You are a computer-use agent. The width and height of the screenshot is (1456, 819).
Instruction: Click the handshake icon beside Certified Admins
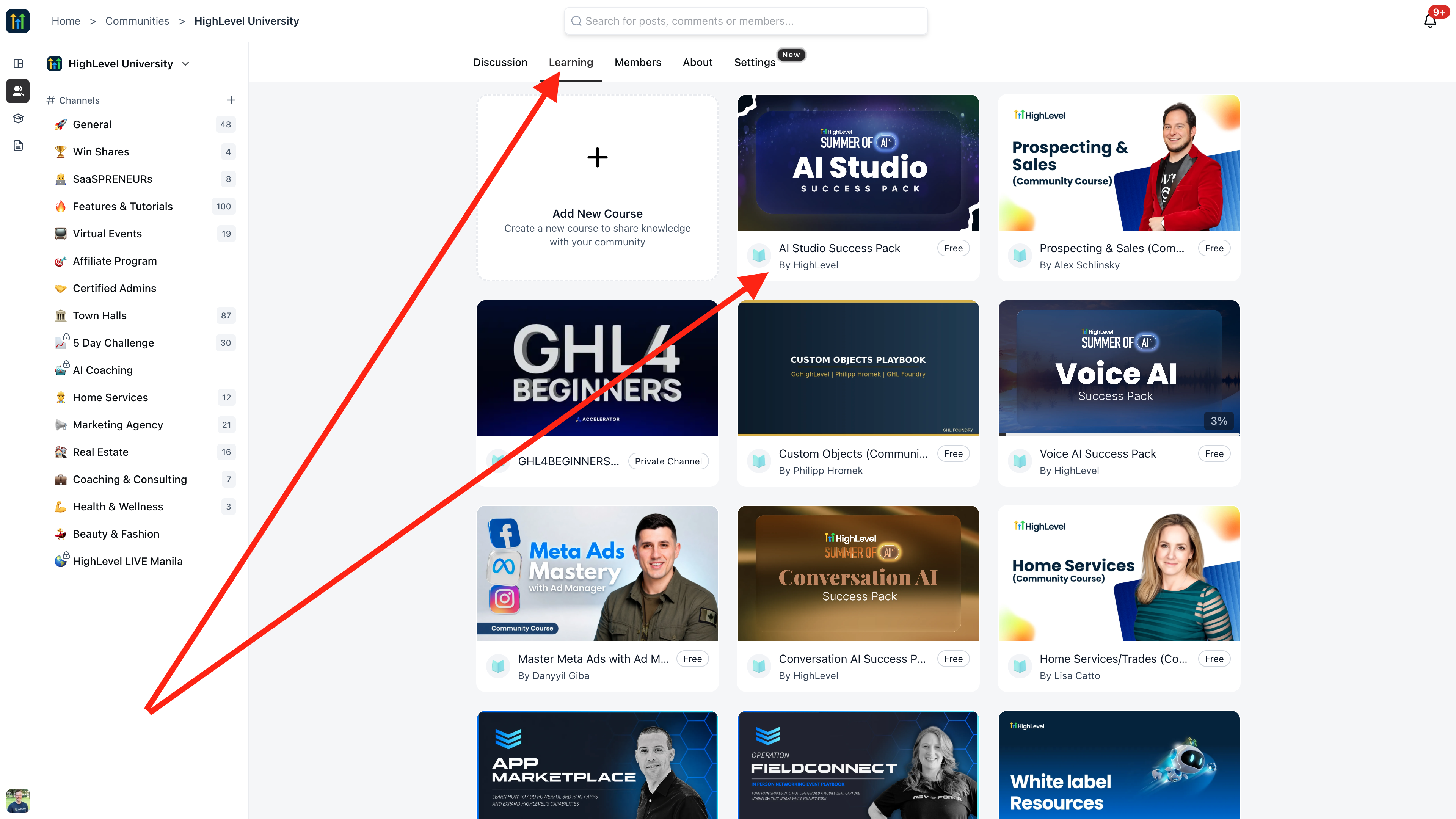point(61,288)
